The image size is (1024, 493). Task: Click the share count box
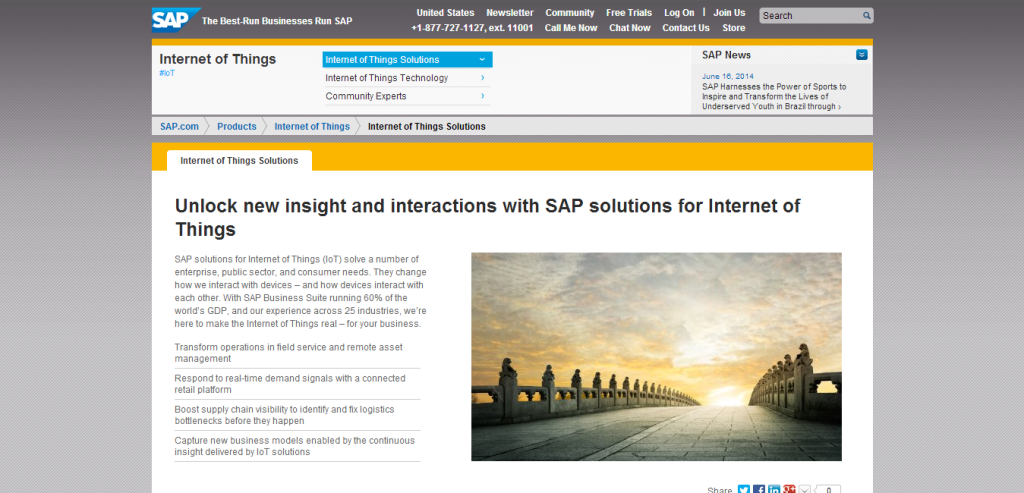[x=829, y=490]
